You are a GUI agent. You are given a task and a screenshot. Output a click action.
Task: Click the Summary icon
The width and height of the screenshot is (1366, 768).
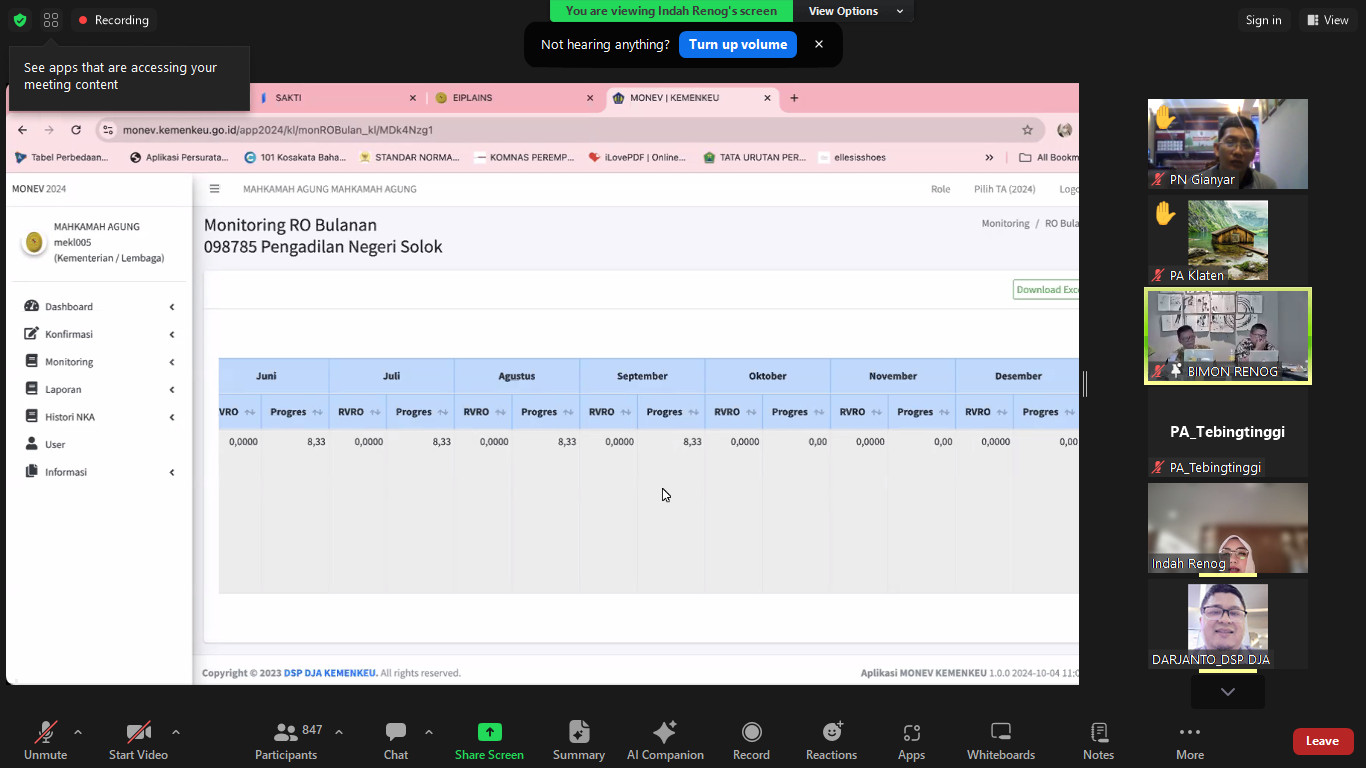579,733
